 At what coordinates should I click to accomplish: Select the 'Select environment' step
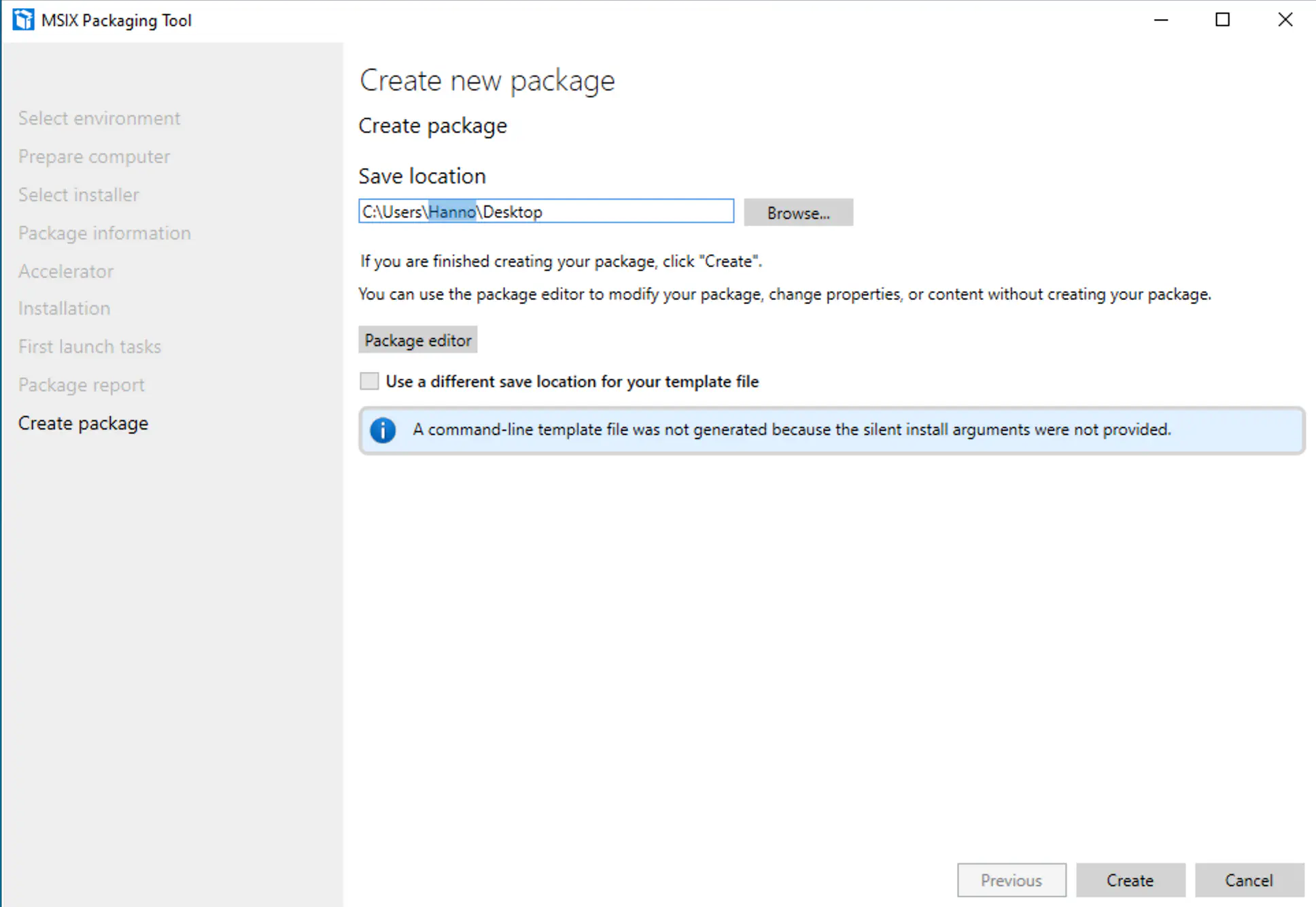[99, 118]
